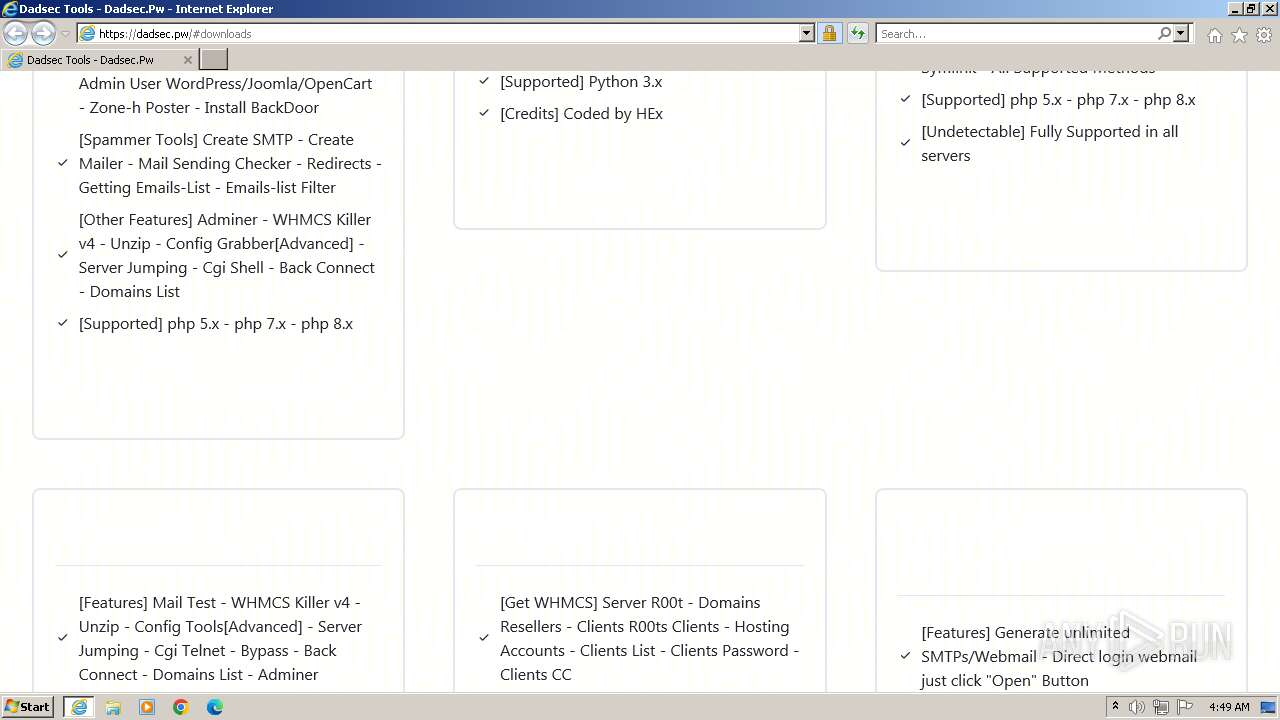Select '[Supported] php 5.x' line in right card
1280x720 pixels.
[1058, 100]
